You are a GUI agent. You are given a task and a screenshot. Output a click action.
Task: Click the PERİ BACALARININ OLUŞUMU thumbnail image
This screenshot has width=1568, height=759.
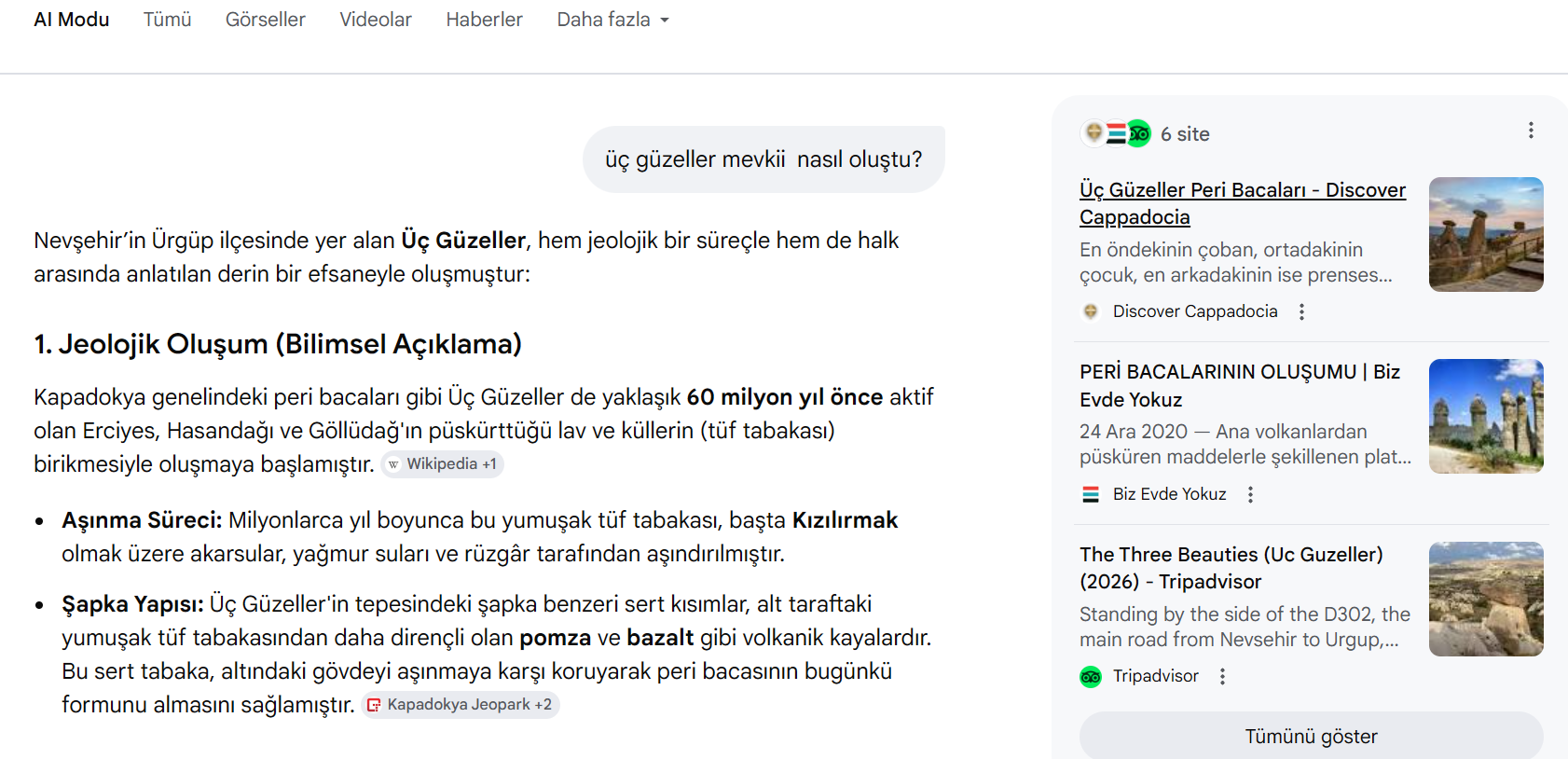1485,416
